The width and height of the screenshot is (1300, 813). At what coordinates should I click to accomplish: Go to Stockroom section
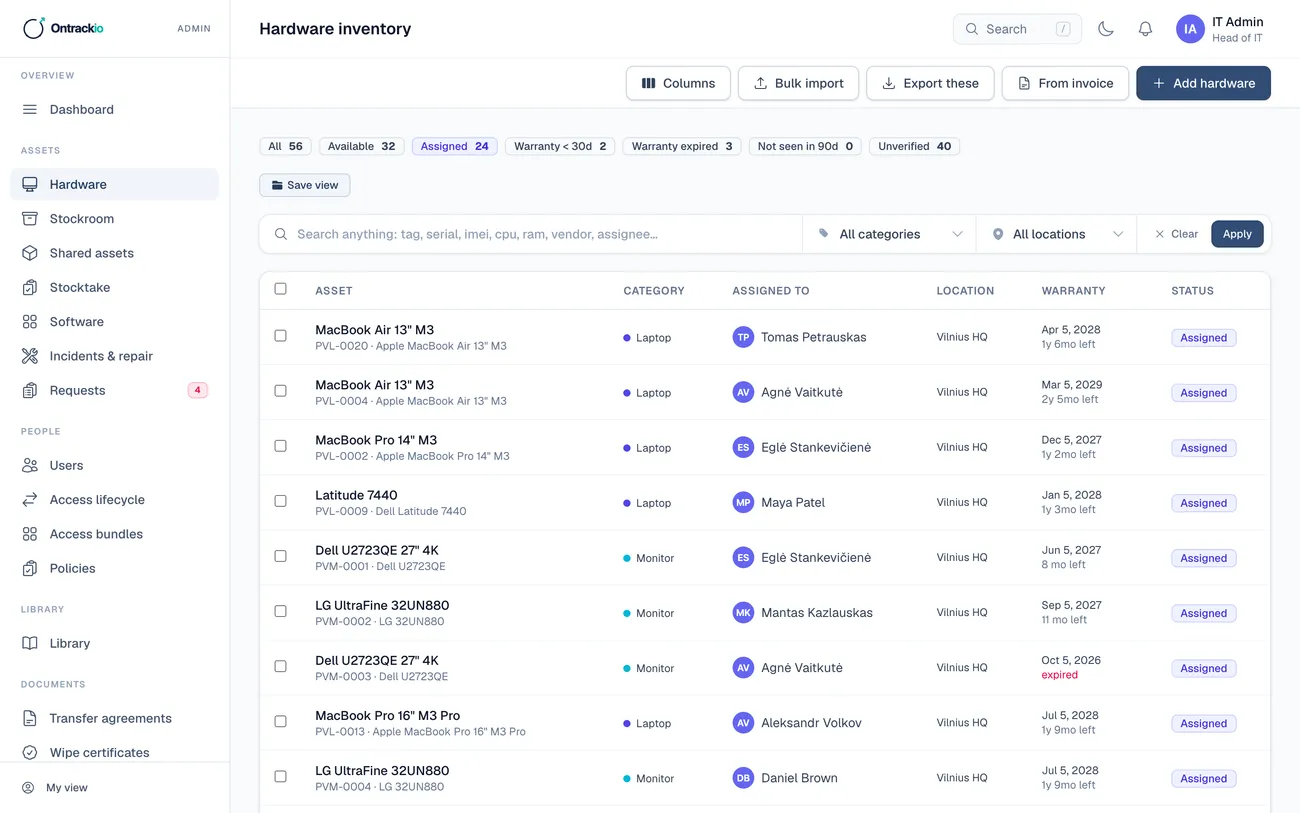pyautogui.click(x=114, y=219)
